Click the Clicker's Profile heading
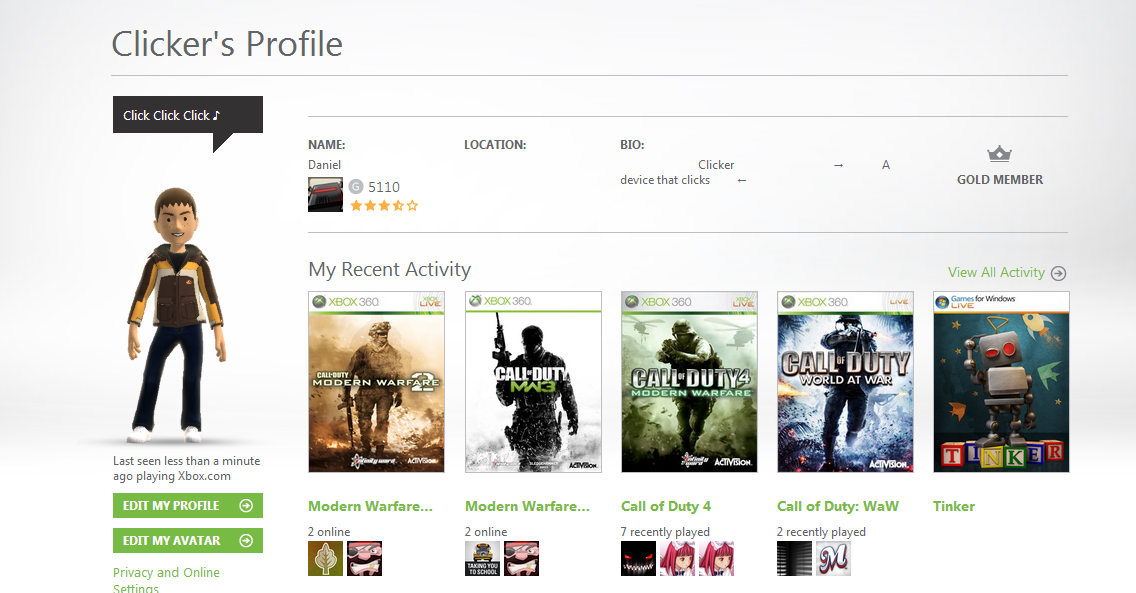The height and width of the screenshot is (593, 1136). click(227, 44)
